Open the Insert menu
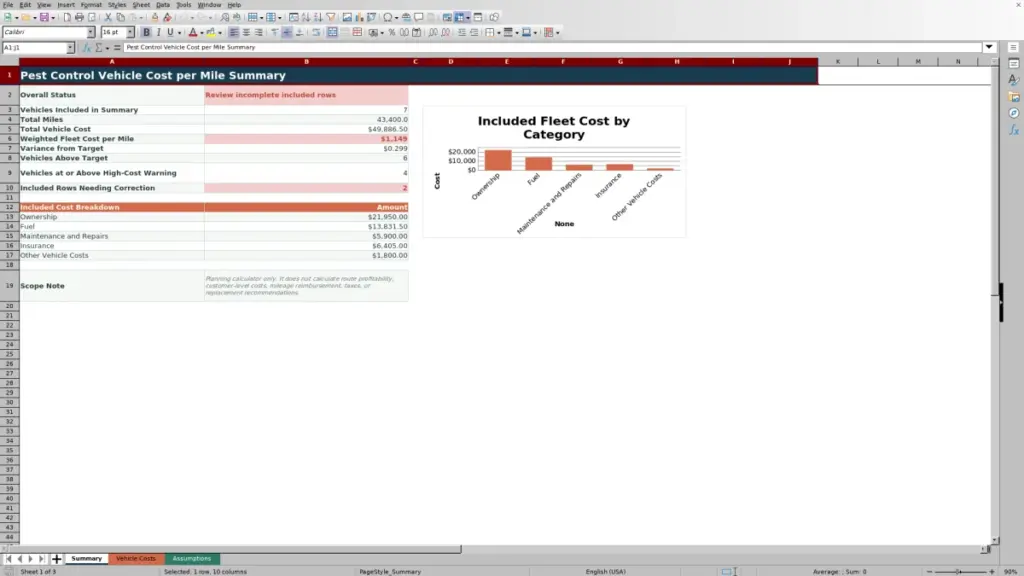 point(66,5)
